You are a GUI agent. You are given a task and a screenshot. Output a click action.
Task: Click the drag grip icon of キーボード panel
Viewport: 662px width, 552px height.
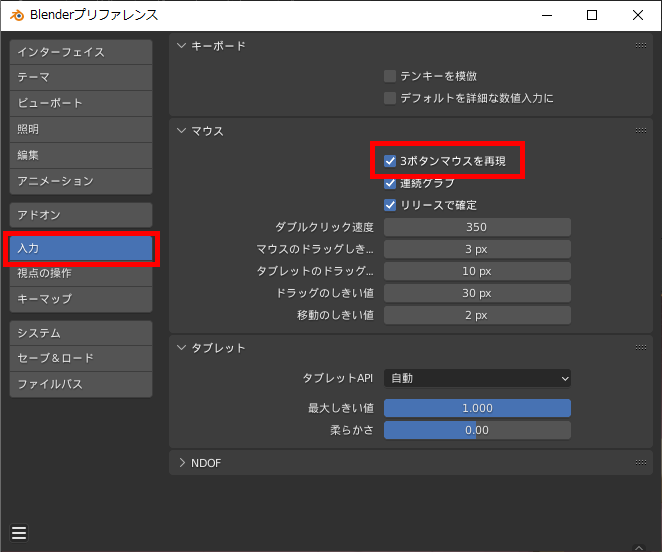click(640, 46)
